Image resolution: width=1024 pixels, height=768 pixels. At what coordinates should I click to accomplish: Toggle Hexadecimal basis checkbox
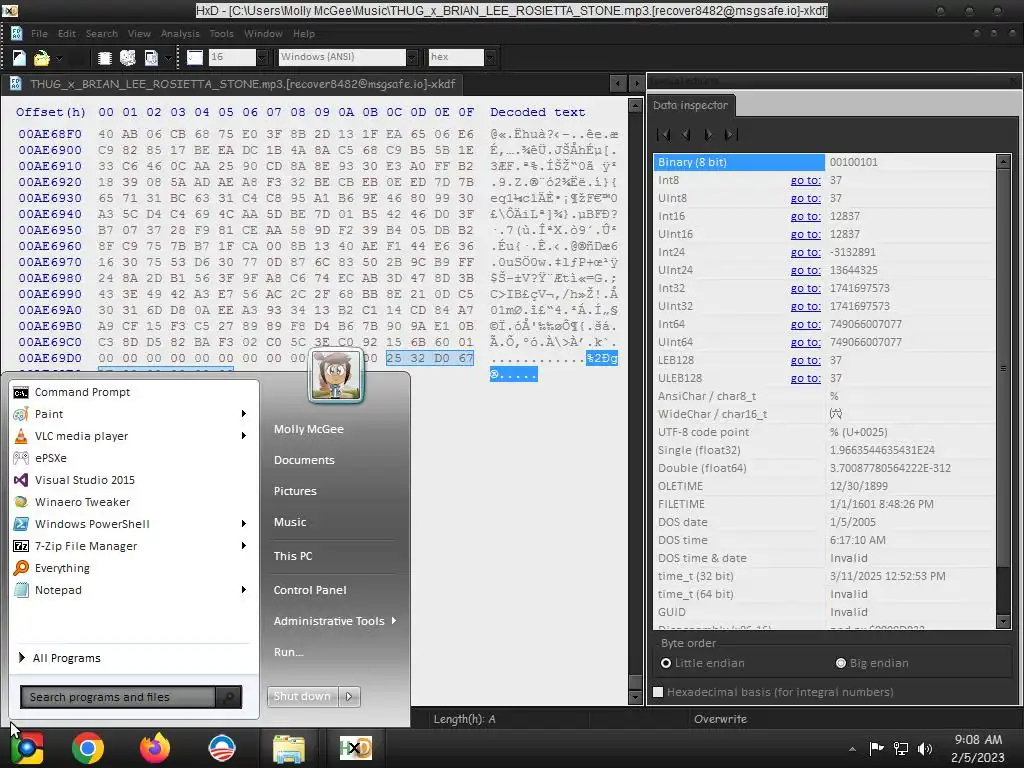click(658, 692)
